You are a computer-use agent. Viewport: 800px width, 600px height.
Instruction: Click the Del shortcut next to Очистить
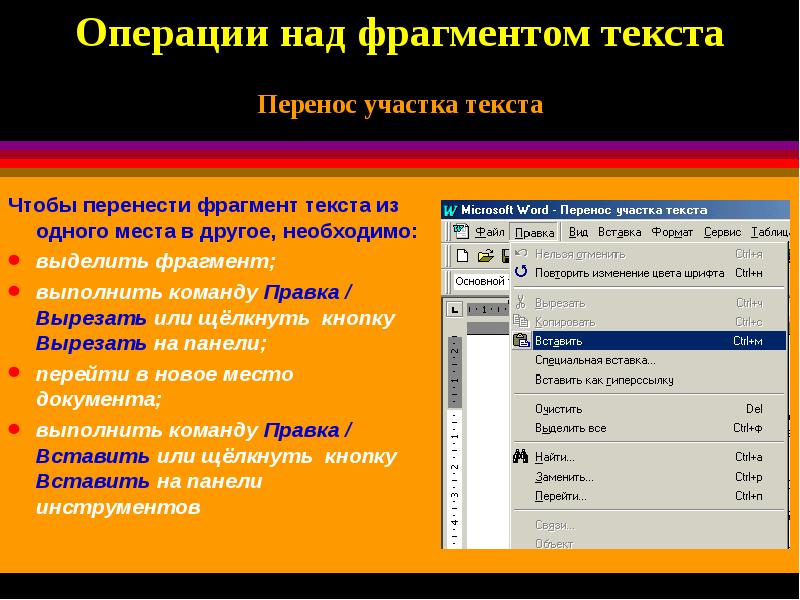click(754, 409)
